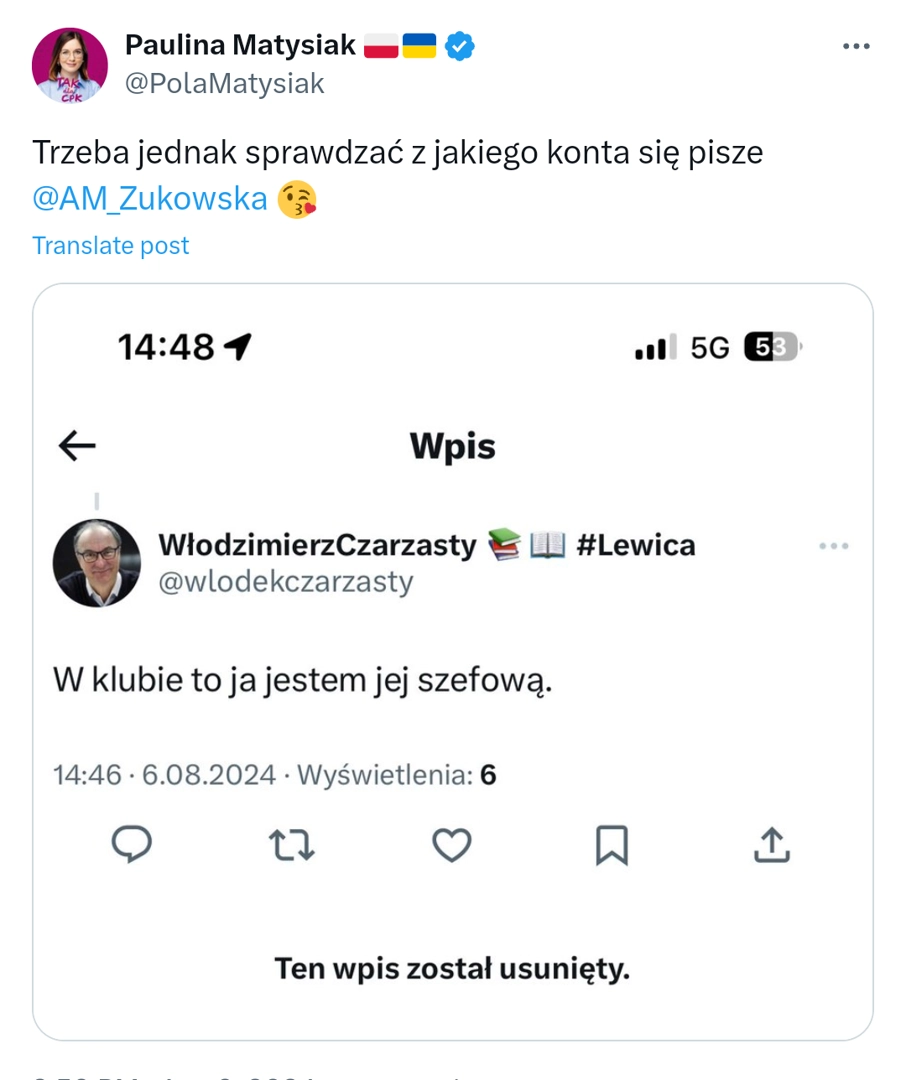Screen dimensions: 906x1080
Task: Click the share upload icon
Action: tap(771, 845)
